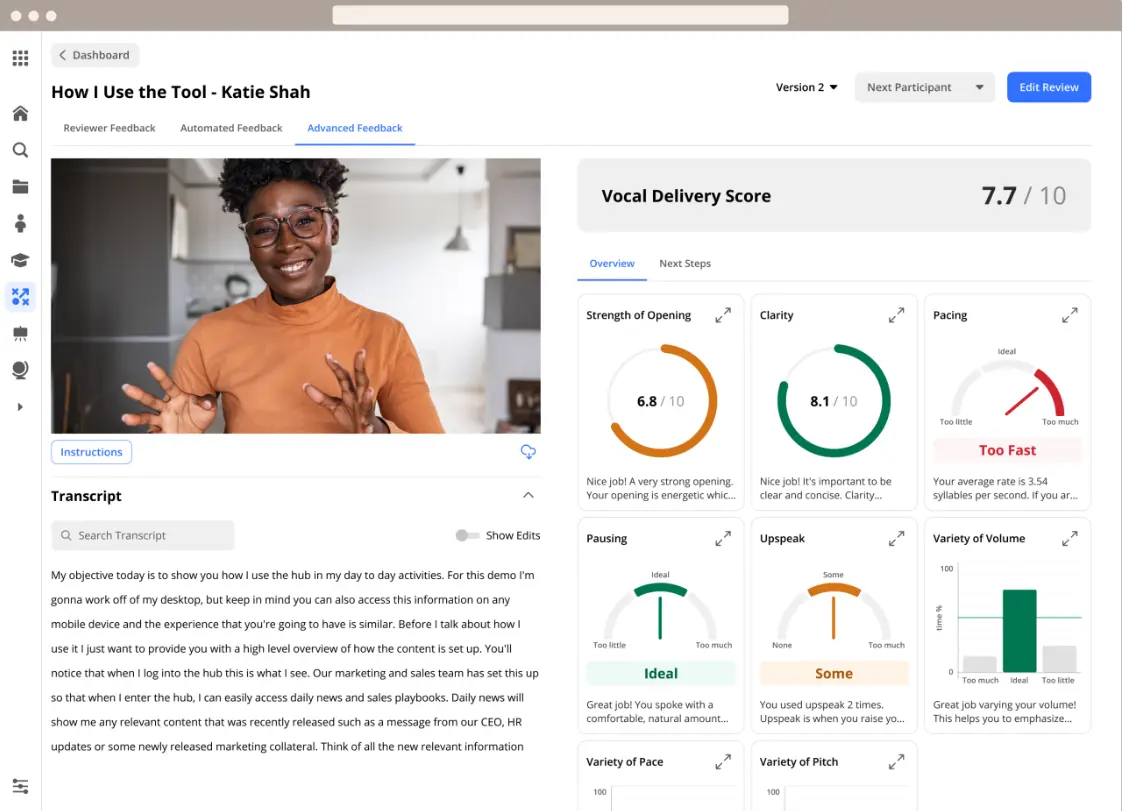This screenshot has height=811, width=1123.
Task: Go back to Dashboard
Action: [x=95, y=55]
